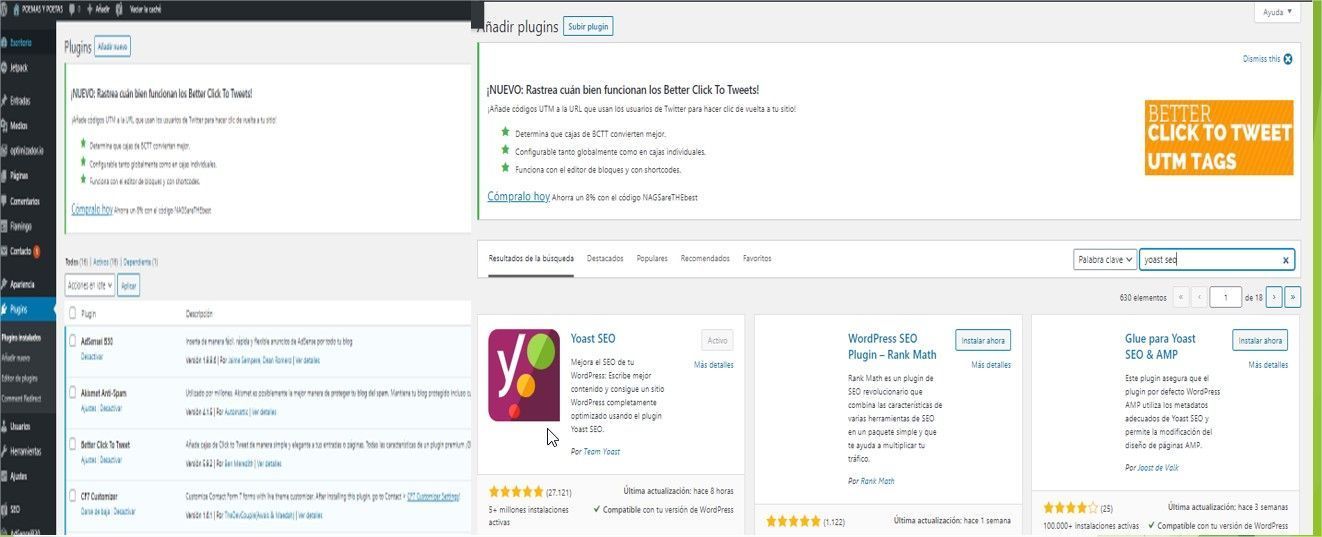Viewport: 1322px width, 537px height.
Task: Click Darse de baja under CF7 Customizer
Action: click(94, 512)
